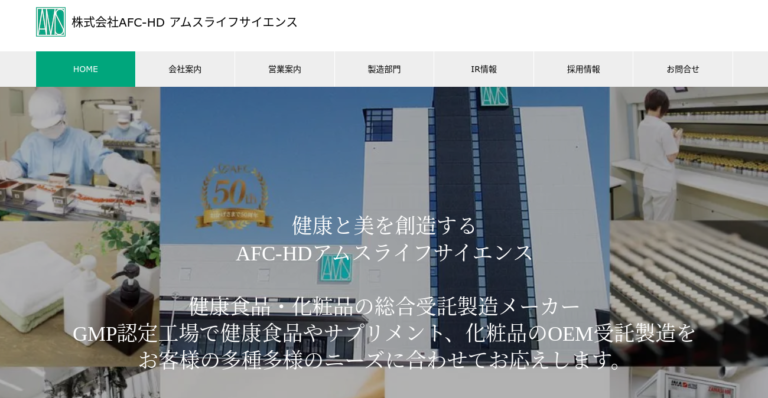The width and height of the screenshot is (768, 398).
Task: Open the 50th anniversary gold emblem
Action: coord(234,197)
